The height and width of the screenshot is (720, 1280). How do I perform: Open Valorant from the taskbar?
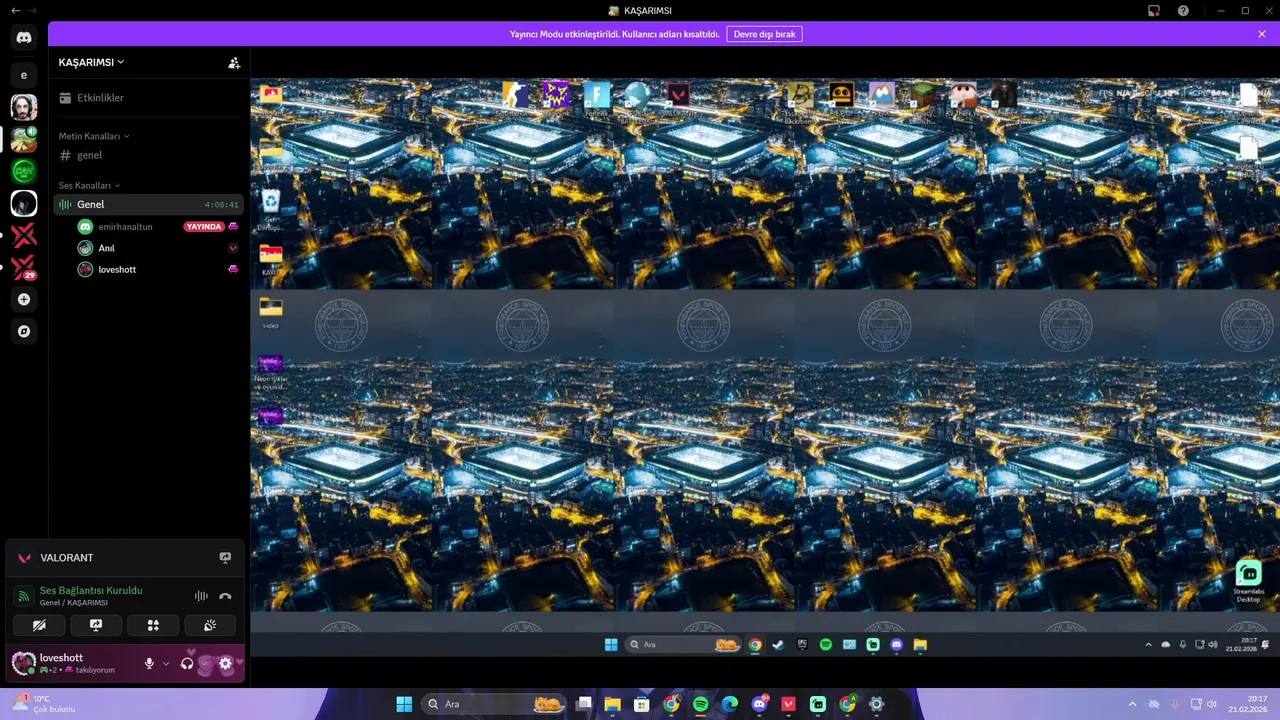[788, 704]
